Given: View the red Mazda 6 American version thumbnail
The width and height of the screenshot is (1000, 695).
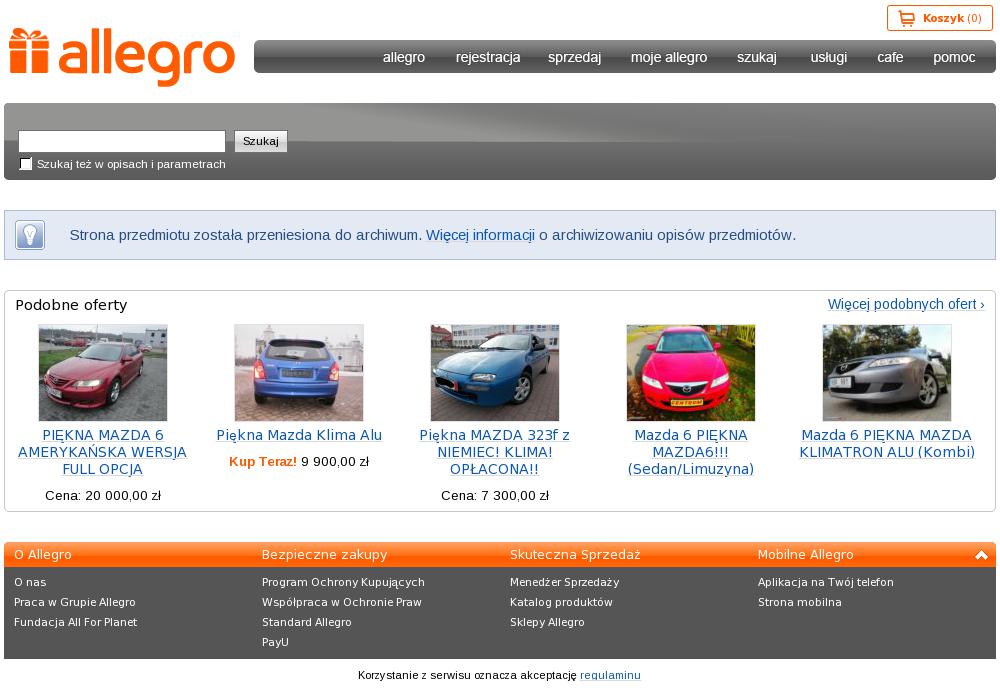Looking at the screenshot, I should click(x=103, y=372).
